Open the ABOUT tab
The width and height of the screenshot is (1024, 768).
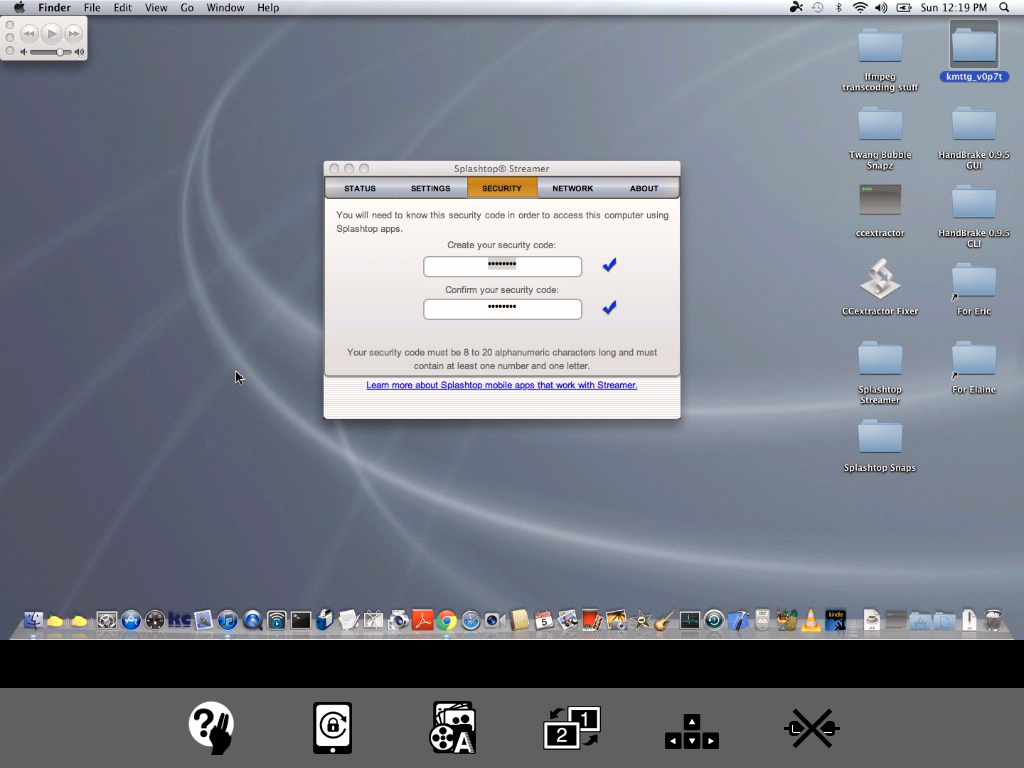(x=644, y=188)
